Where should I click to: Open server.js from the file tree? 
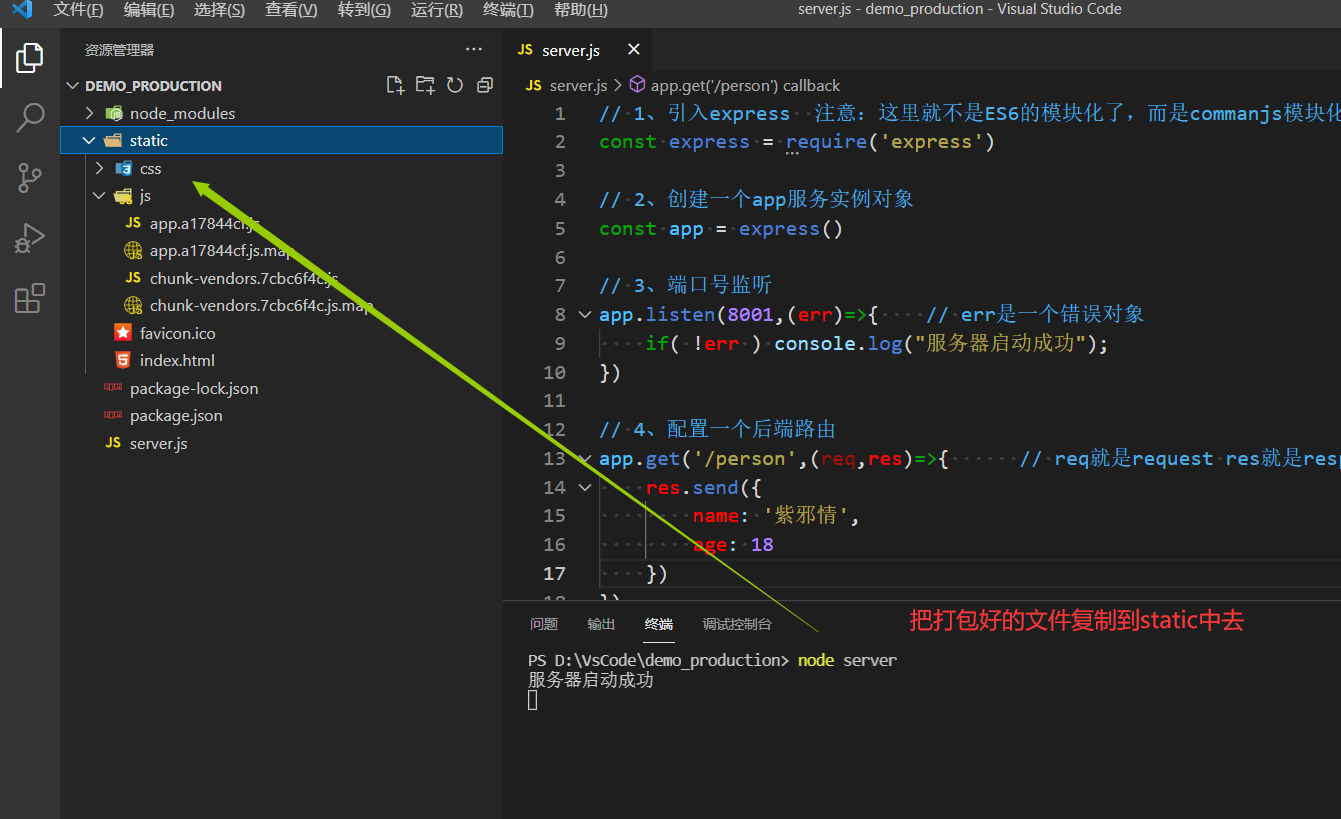(x=281, y=443)
